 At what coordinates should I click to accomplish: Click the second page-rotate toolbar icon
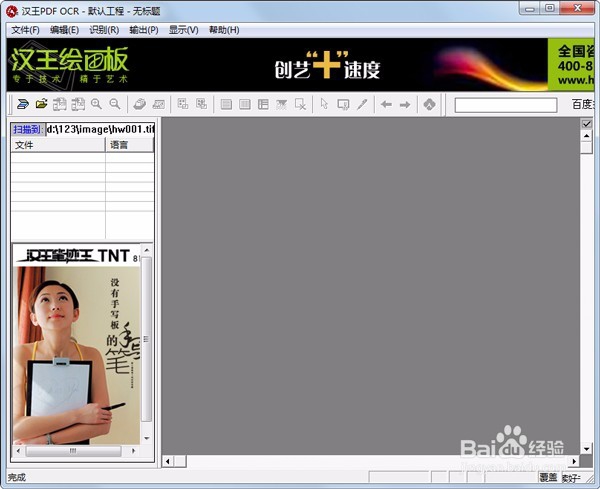(78, 104)
